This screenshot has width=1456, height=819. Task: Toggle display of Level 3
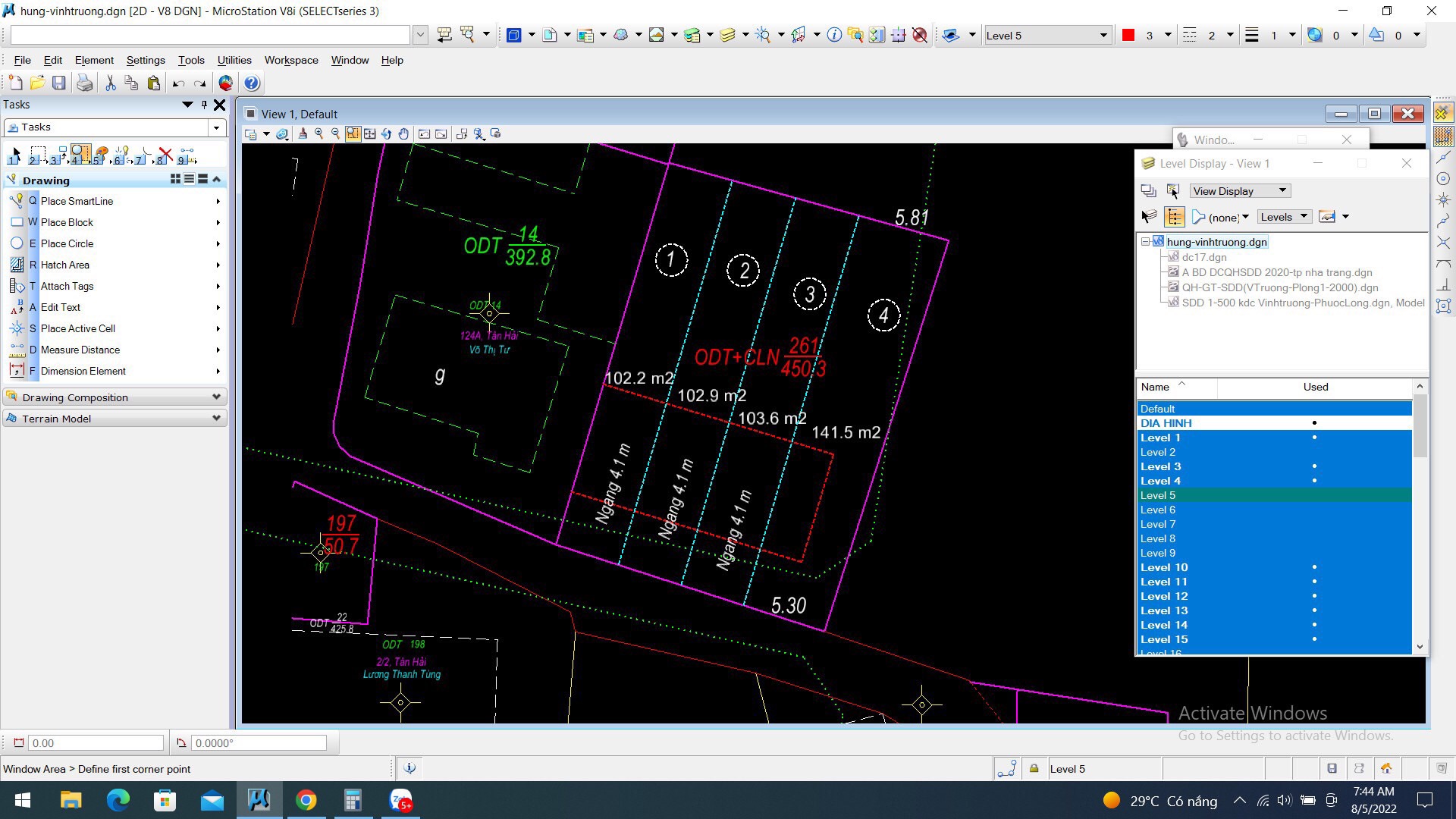click(1160, 466)
